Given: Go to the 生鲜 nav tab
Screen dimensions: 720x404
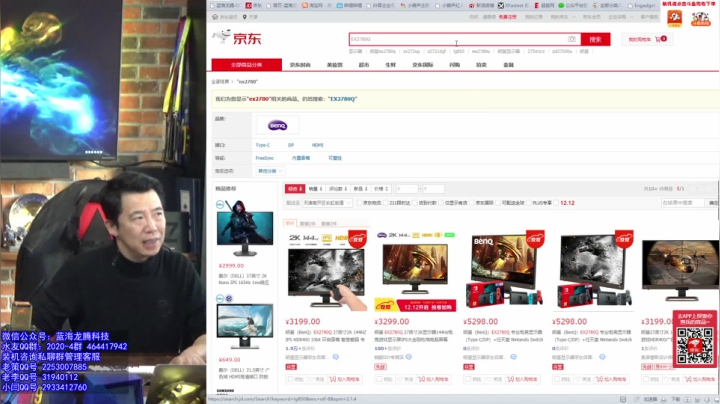Looking at the screenshot, I should coord(390,65).
